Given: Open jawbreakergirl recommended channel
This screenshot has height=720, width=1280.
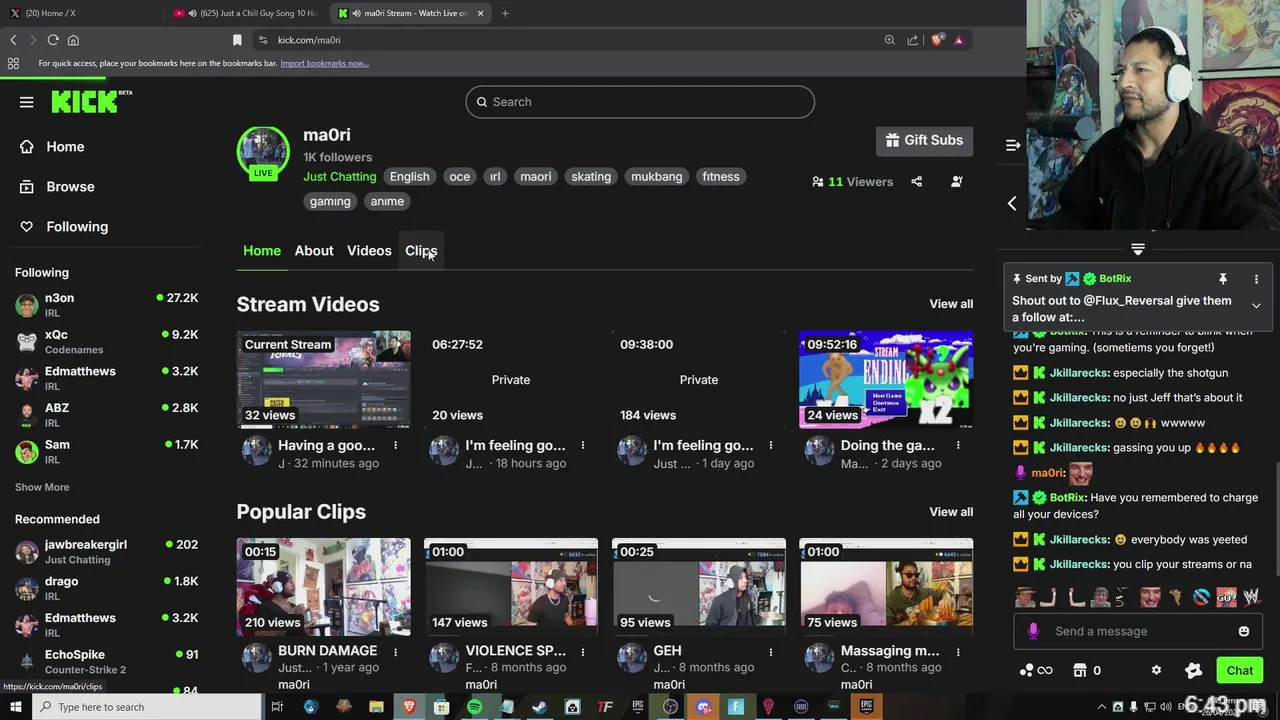Looking at the screenshot, I should [x=107, y=552].
